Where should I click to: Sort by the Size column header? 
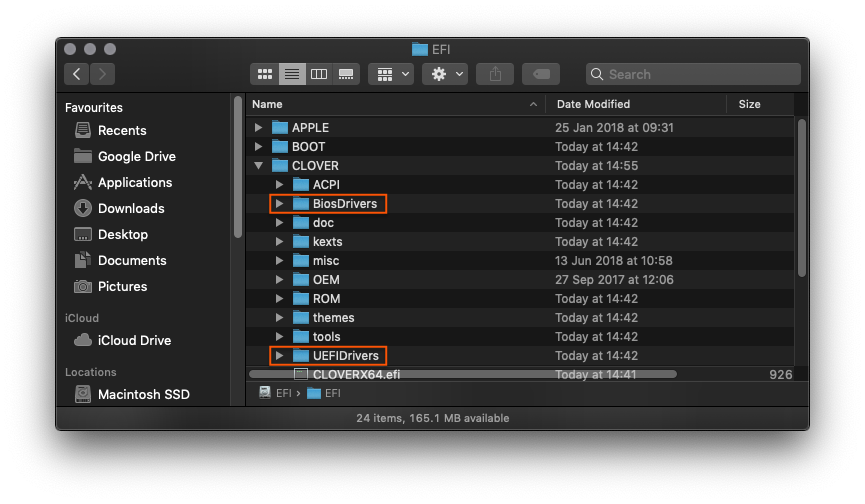pyautogui.click(x=749, y=104)
